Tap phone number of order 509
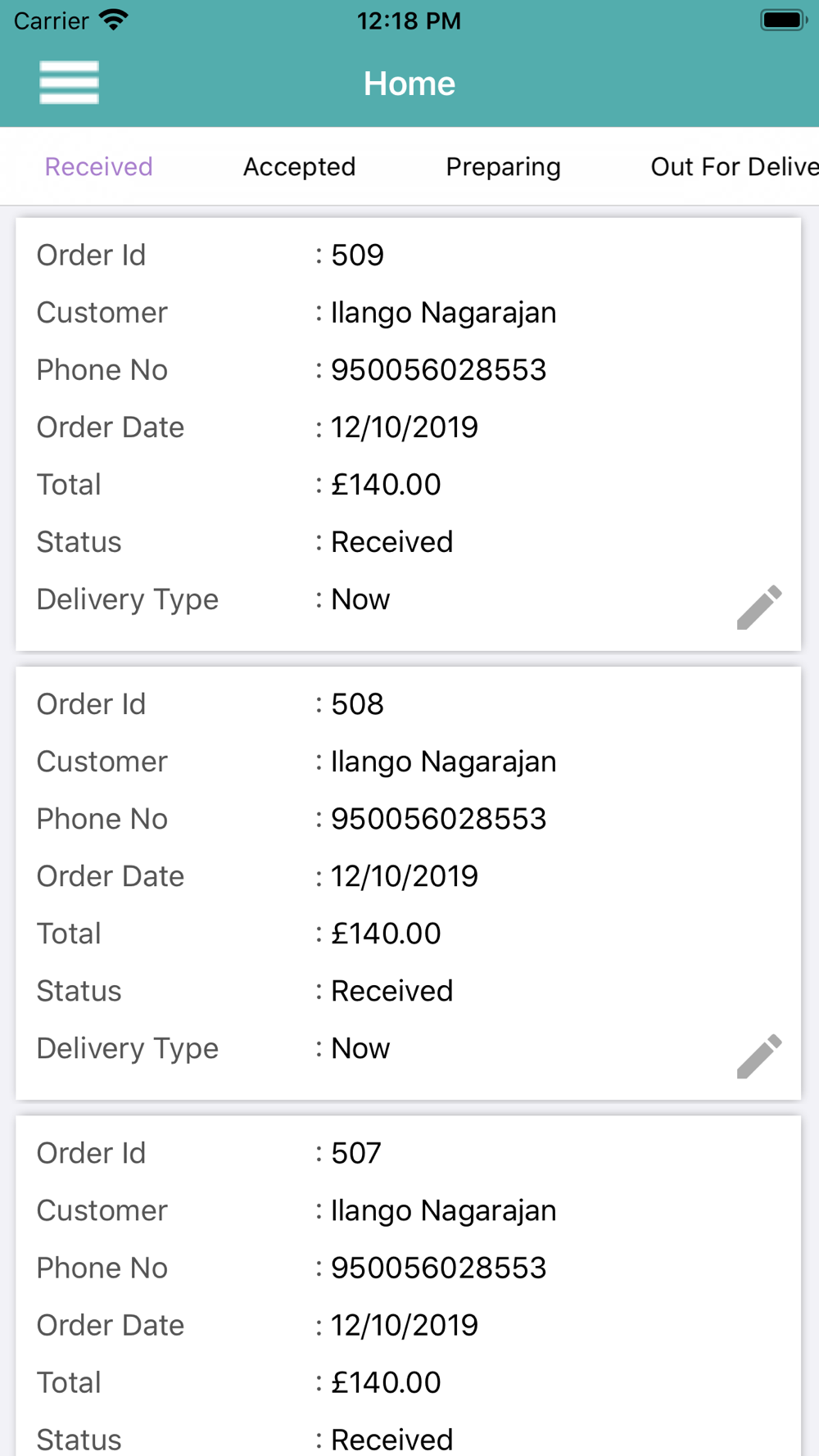 pos(438,370)
